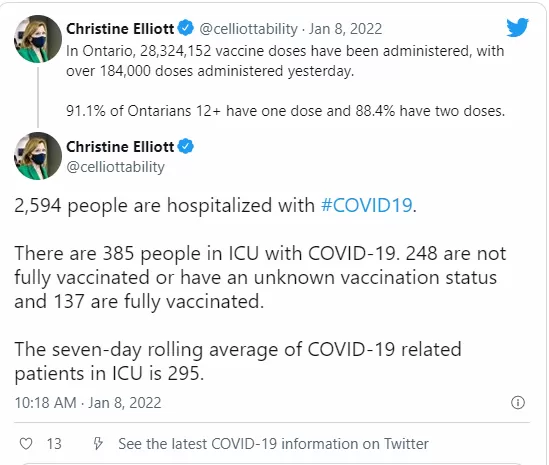The image size is (549, 465).
Task: Click the text about 385 people in ICU
Action: coord(260,277)
